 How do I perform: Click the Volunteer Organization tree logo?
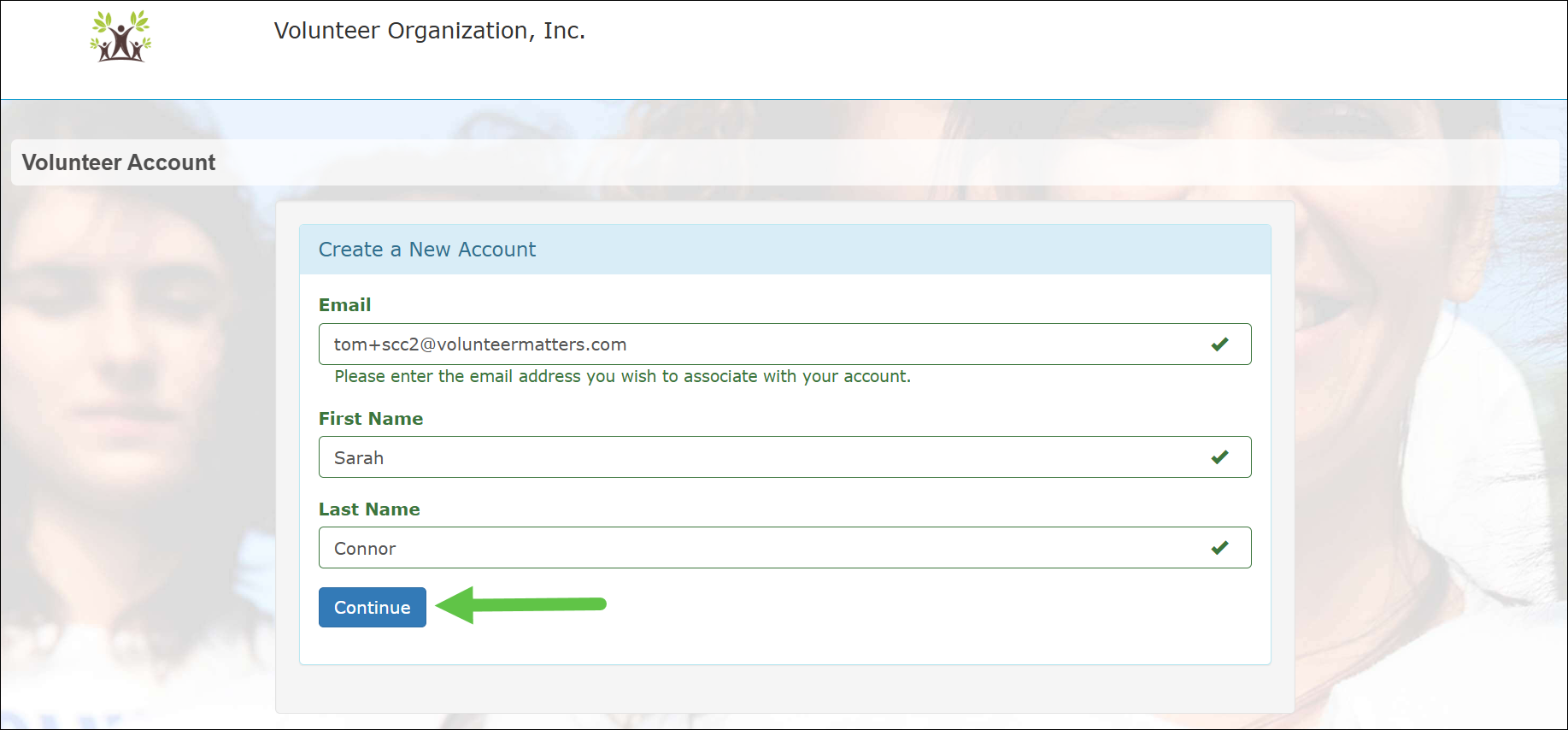120,36
